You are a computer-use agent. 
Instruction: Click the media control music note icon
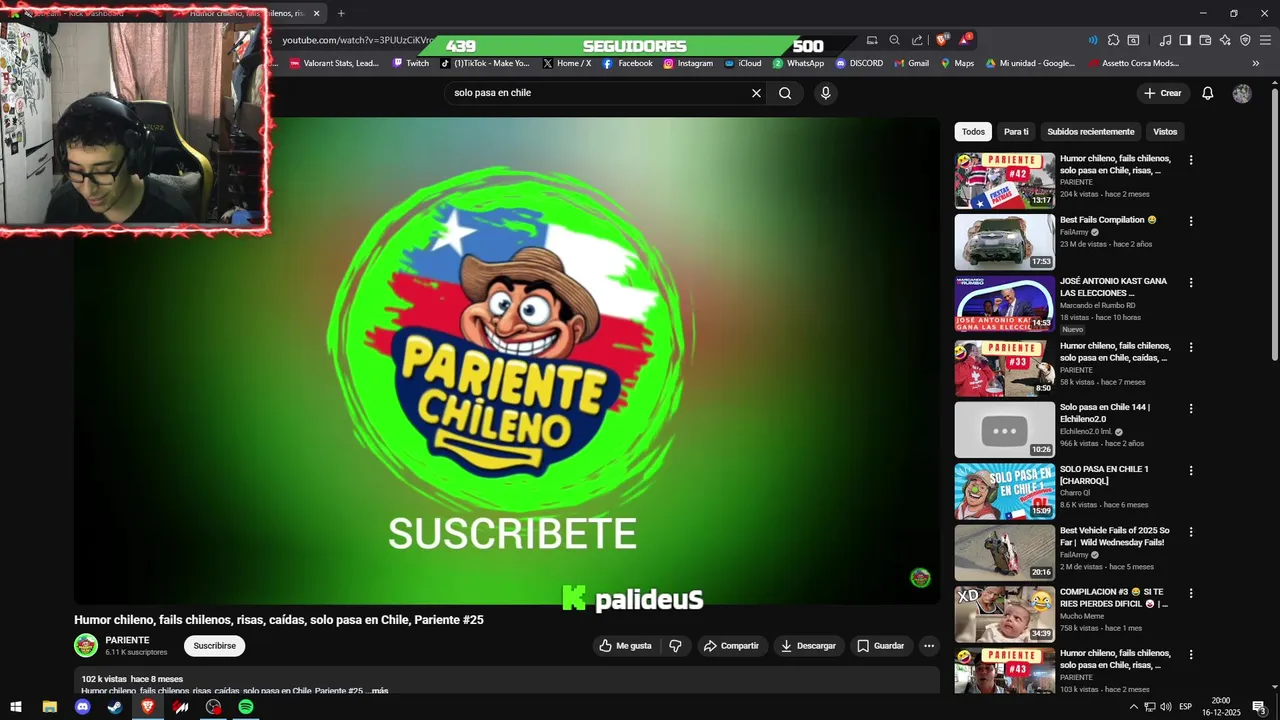(x=1165, y=40)
